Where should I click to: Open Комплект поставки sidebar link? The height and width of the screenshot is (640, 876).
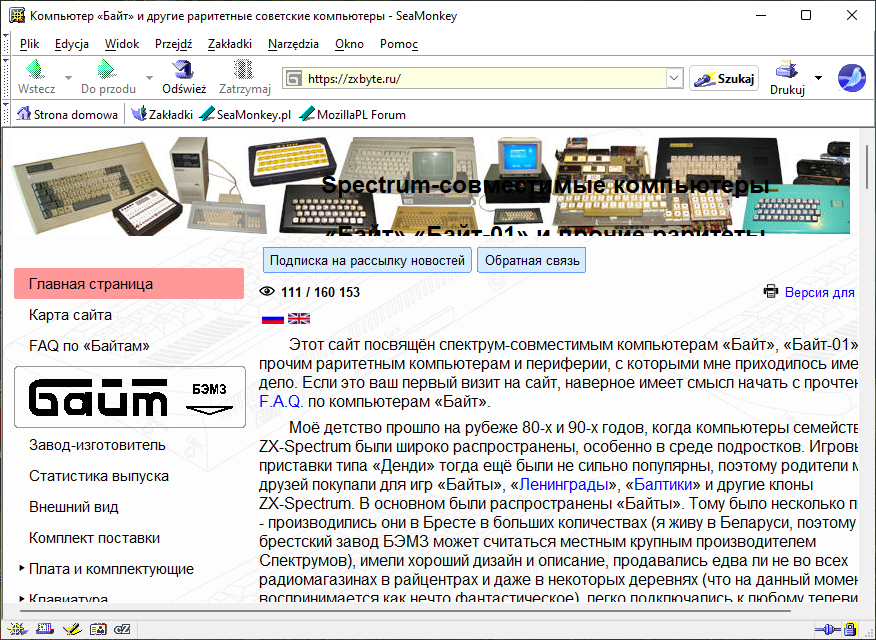(94, 538)
